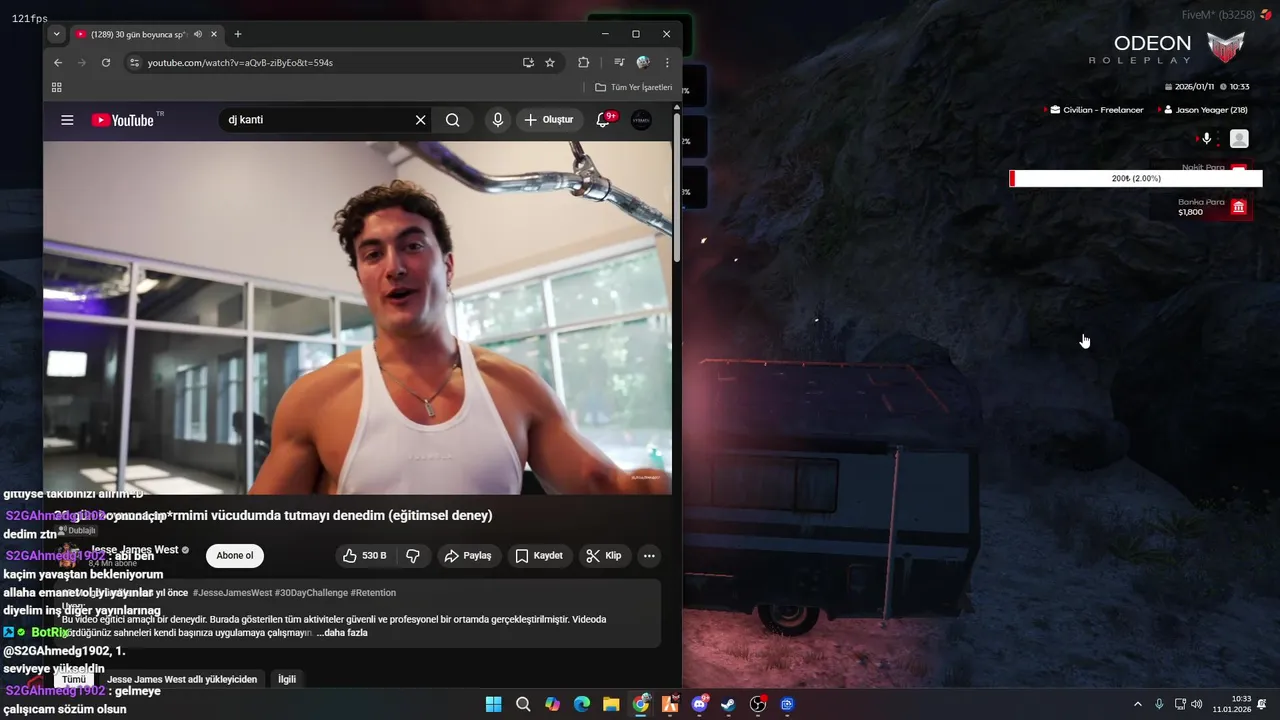Click the game HUD bank icon
This screenshot has width=1280, height=720.
click(x=1239, y=207)
